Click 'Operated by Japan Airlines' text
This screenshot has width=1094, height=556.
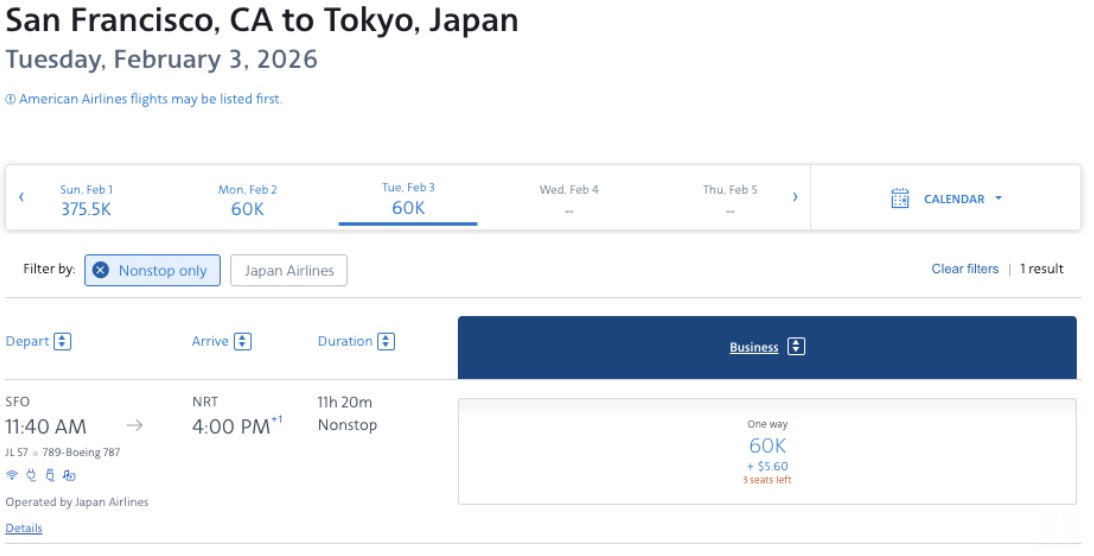coord(77,502)
